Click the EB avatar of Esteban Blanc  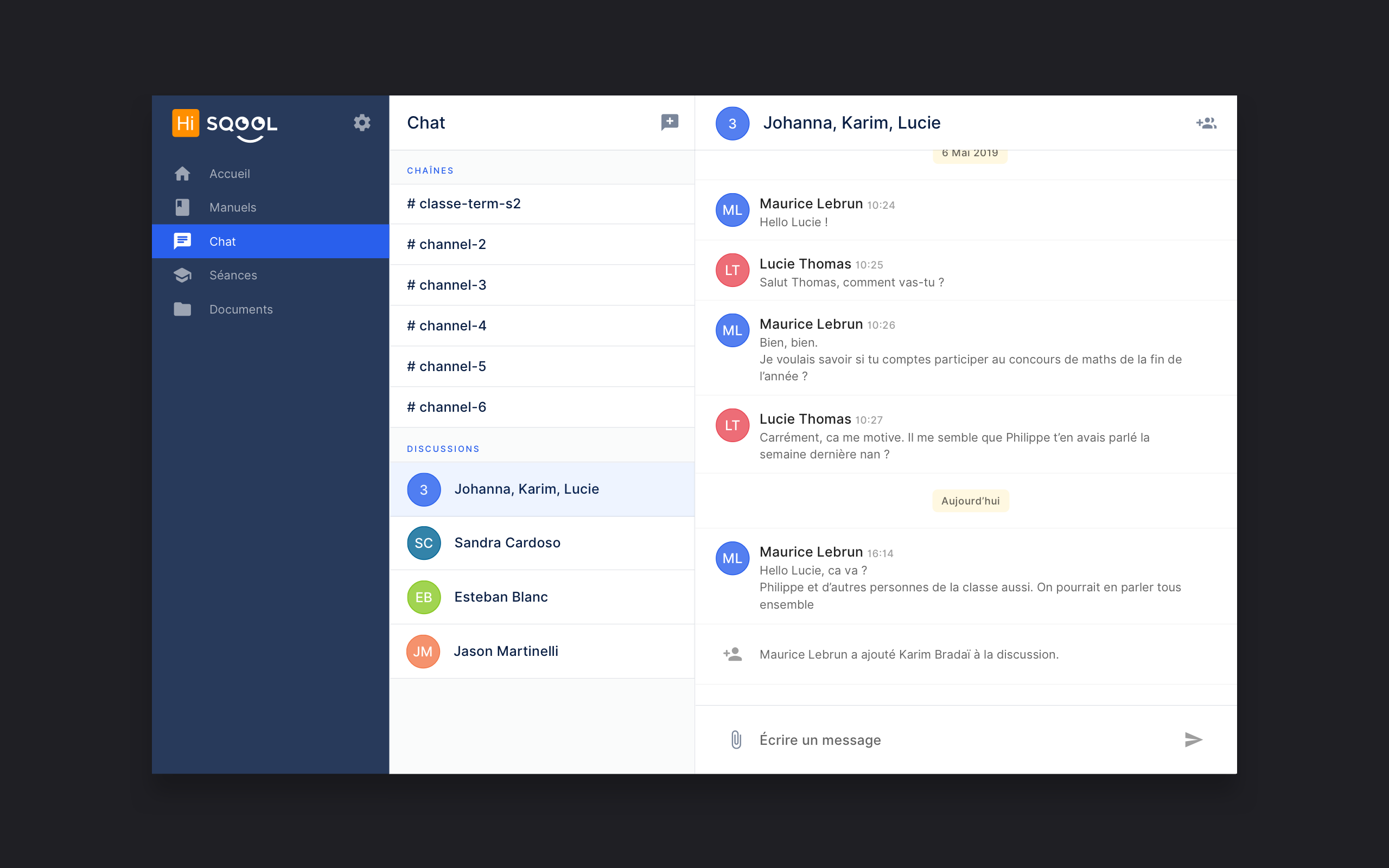424,597
